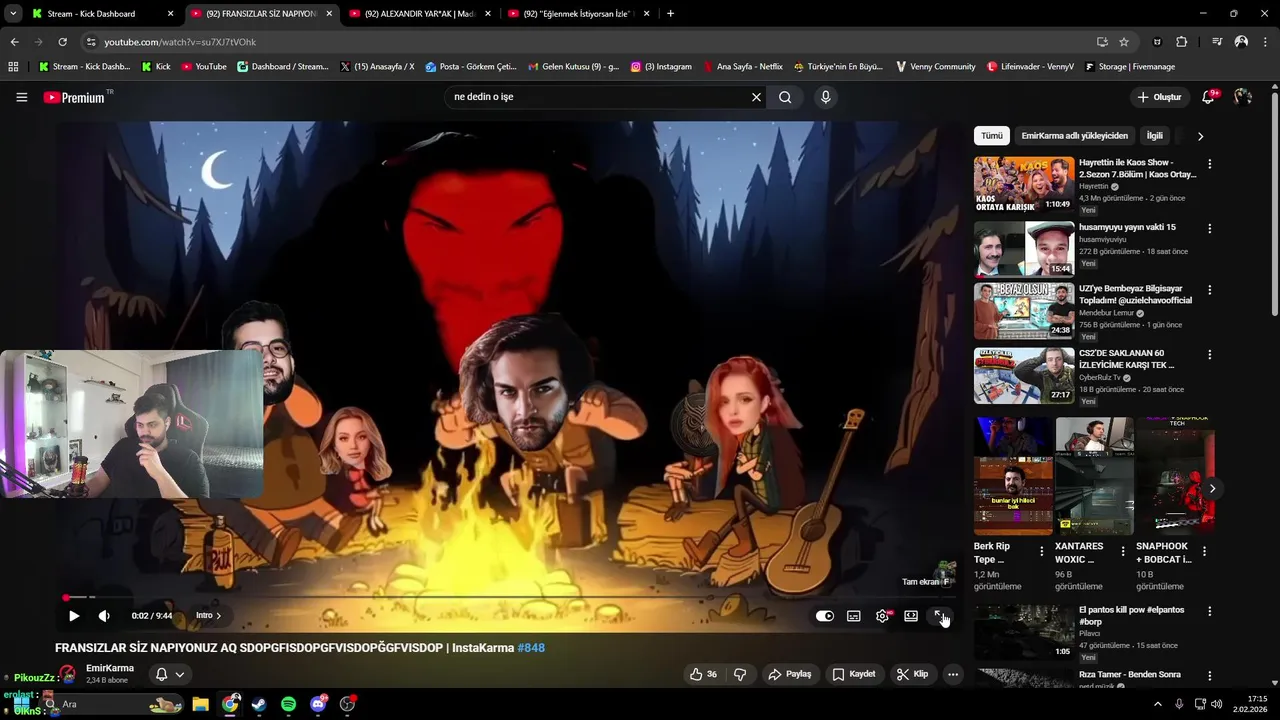The height and width of the screenshot is (720, 1280).
Task: Open 'CS2'DE SAKLANAN 60' video title
Action: [1126, 359]
